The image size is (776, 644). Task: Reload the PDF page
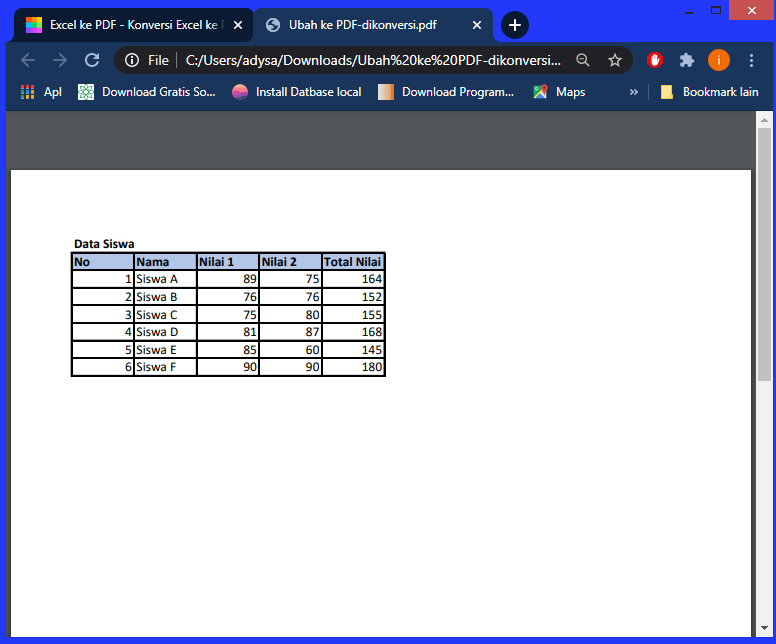coord(91,60)
